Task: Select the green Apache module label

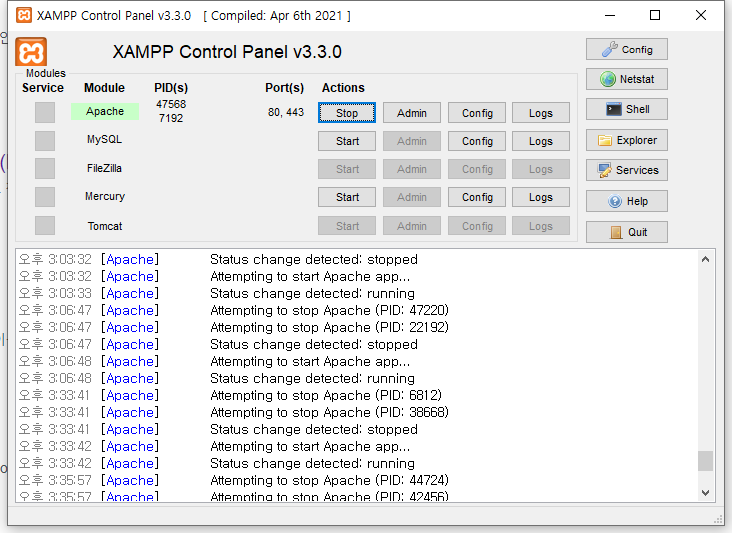Action: coord(105,111)
